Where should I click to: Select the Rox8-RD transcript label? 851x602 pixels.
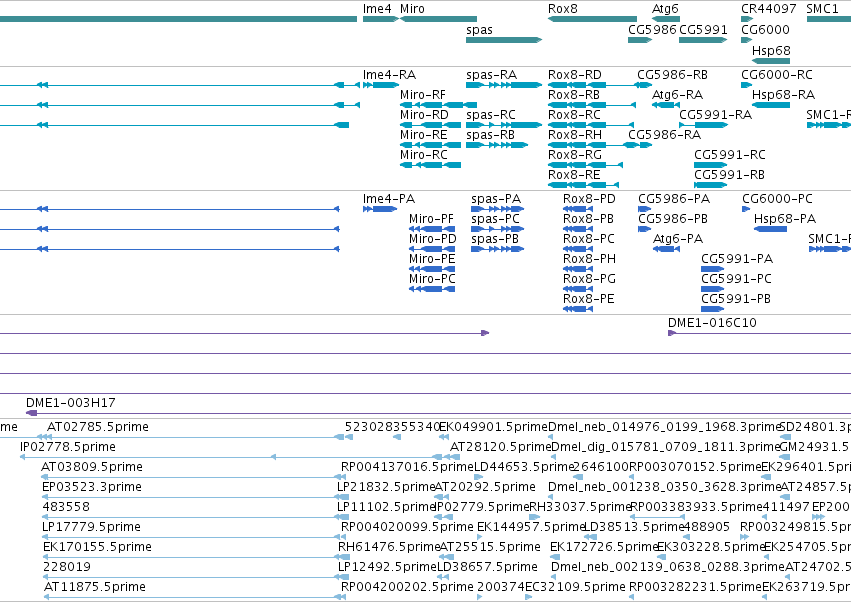pyautogui.click(x=575, y=75)
